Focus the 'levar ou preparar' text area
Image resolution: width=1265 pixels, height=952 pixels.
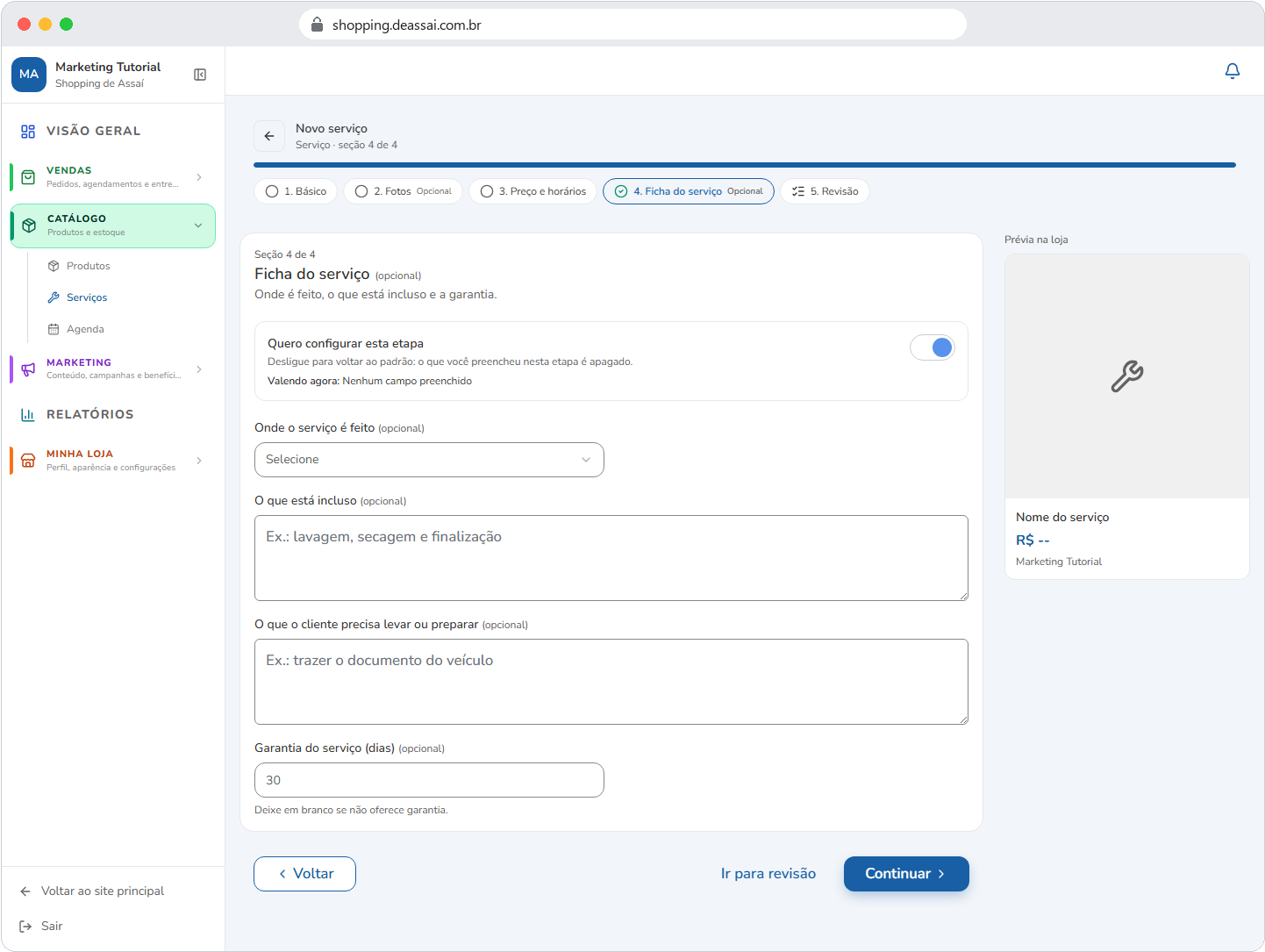(611, 682)
